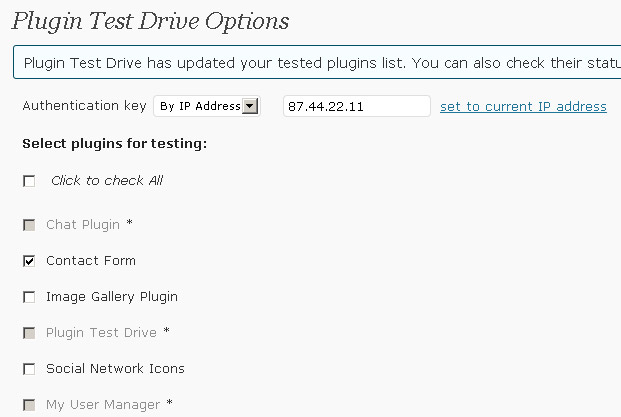Uncheck the Contact Form checkbox
621x417 pixels.
[29, 261]
